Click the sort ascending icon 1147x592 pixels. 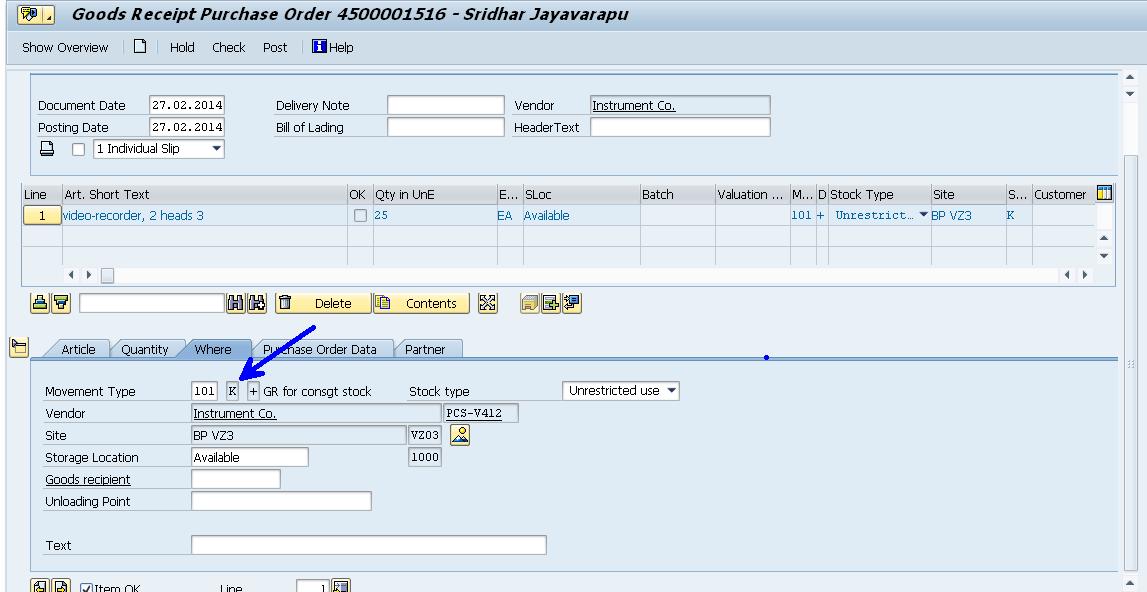pos(40,303)
